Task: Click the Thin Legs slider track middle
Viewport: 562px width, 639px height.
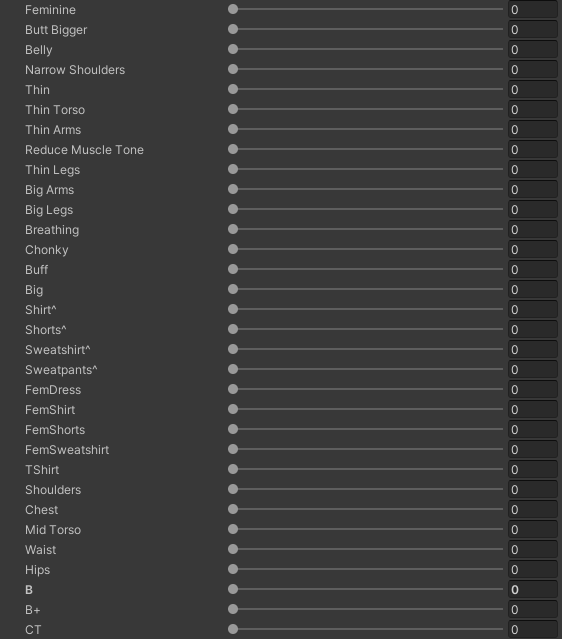Action: tap(368, 169)
